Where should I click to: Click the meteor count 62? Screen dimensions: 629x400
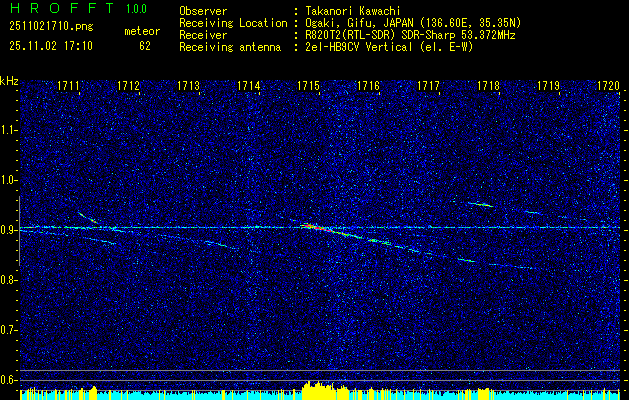pos(145,46)
